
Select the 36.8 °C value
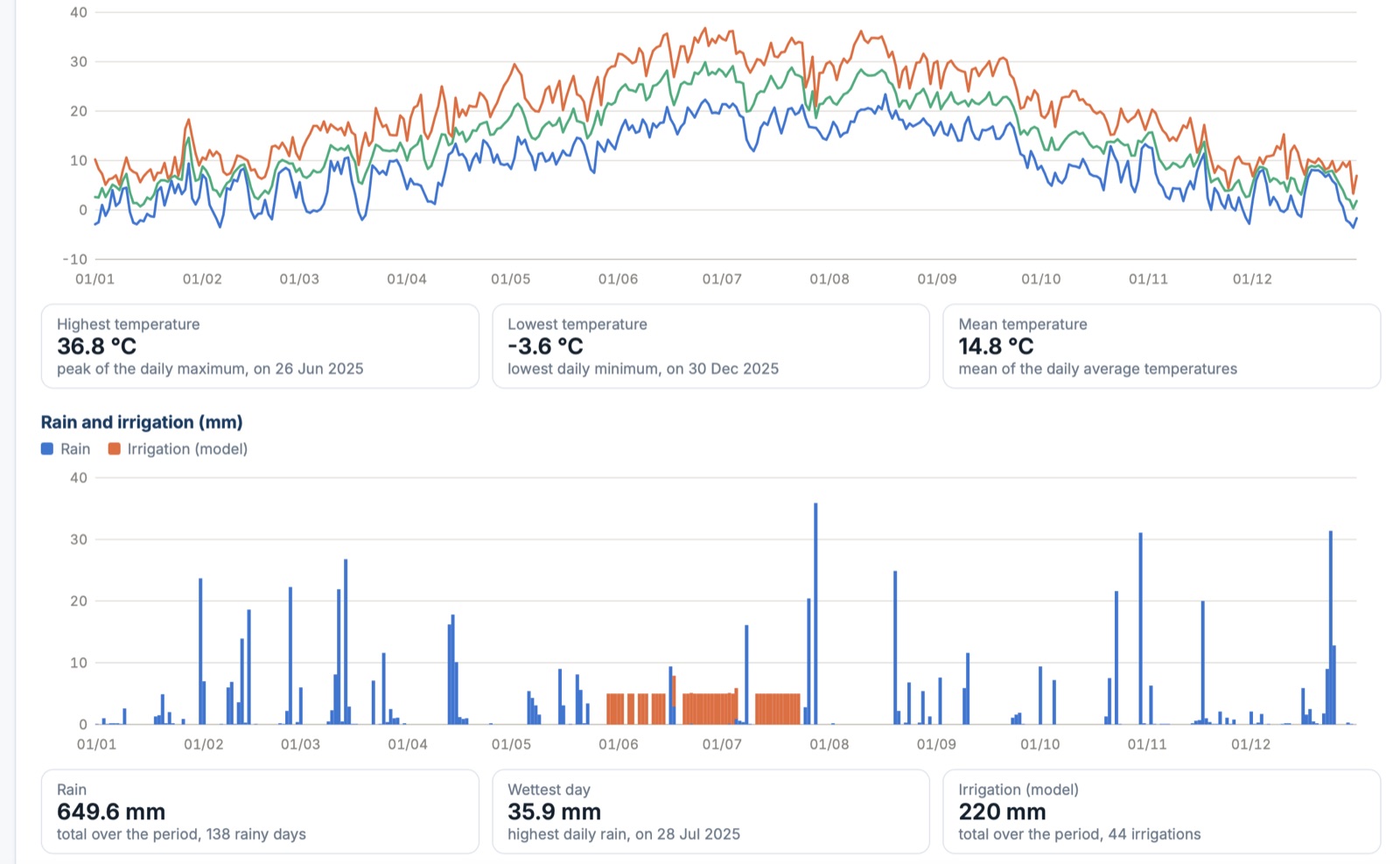coord(97,347)
